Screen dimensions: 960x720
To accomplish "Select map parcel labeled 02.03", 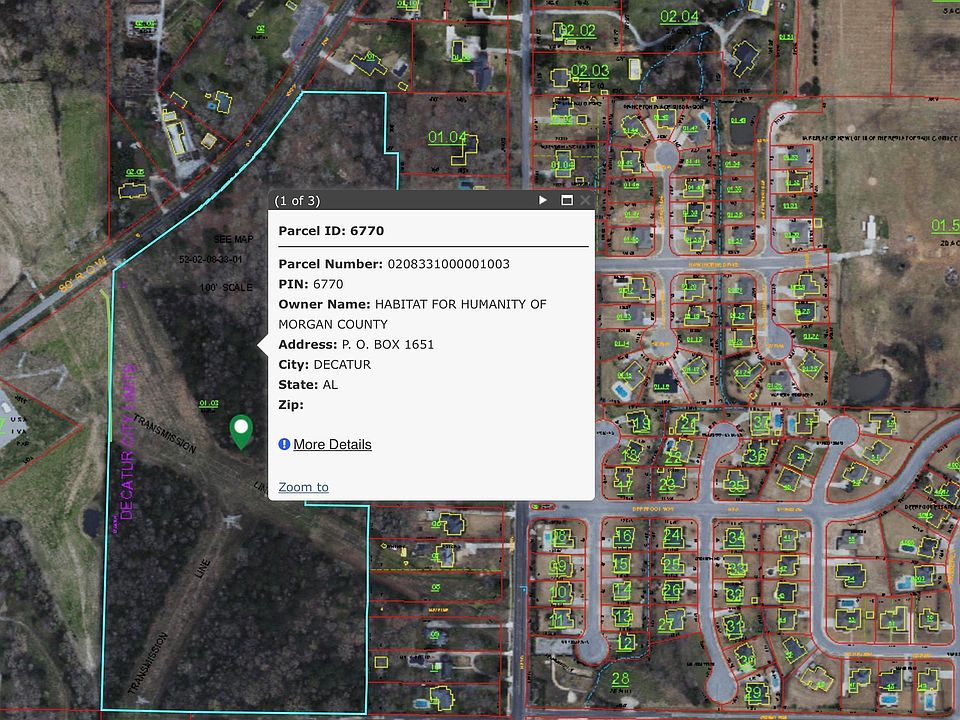I will [590, 71].
